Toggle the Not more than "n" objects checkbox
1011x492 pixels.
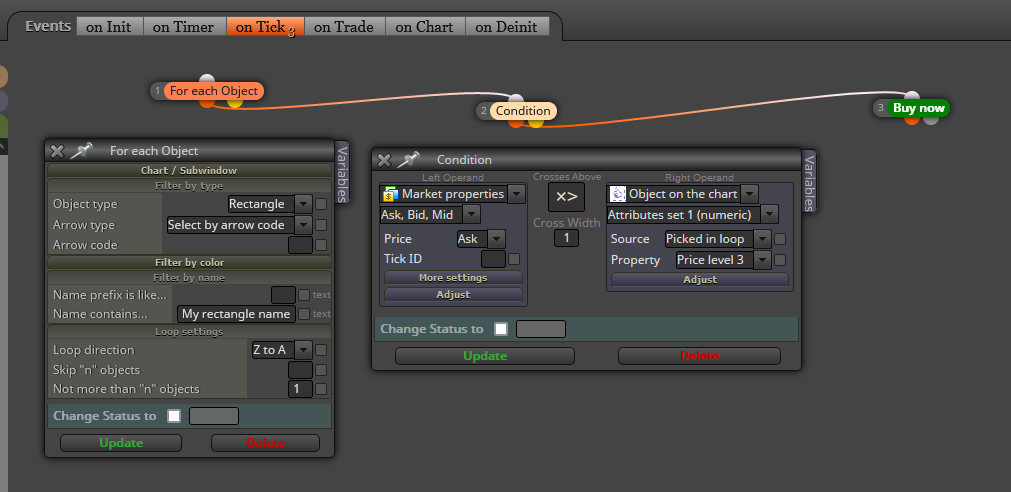click(321, 389)
